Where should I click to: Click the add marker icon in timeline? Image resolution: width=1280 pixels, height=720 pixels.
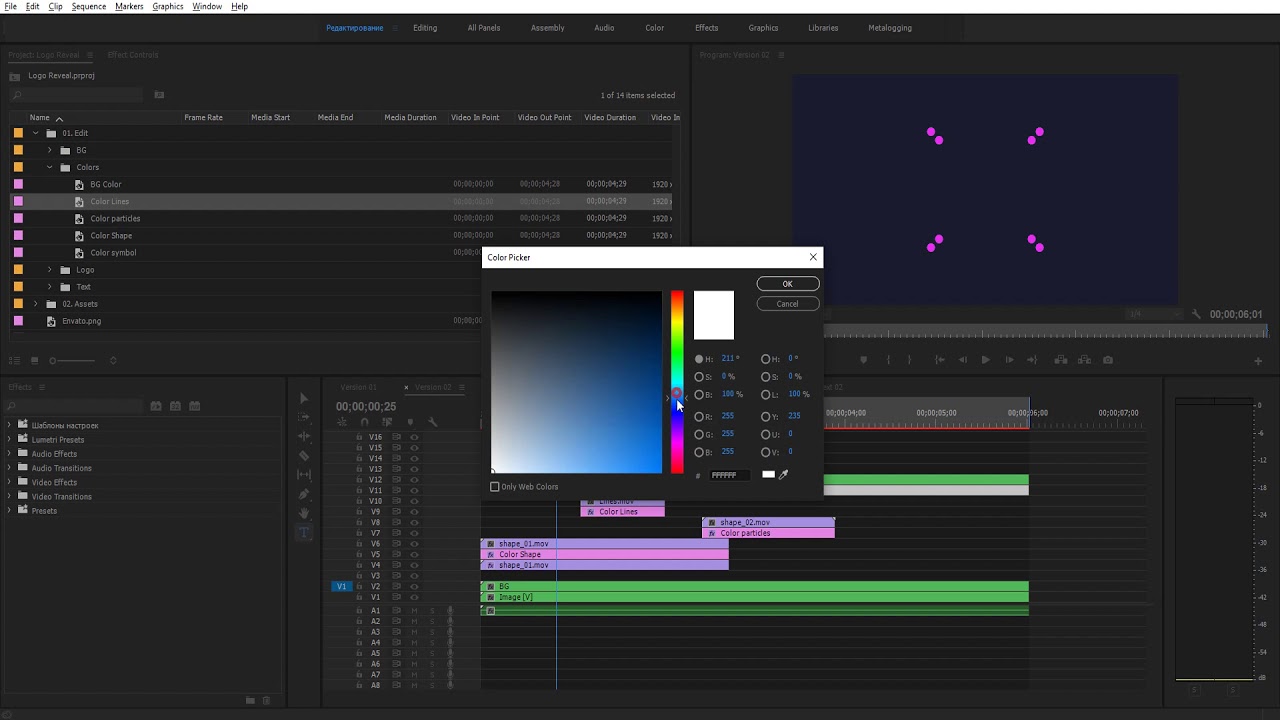[x=410, y=422]
